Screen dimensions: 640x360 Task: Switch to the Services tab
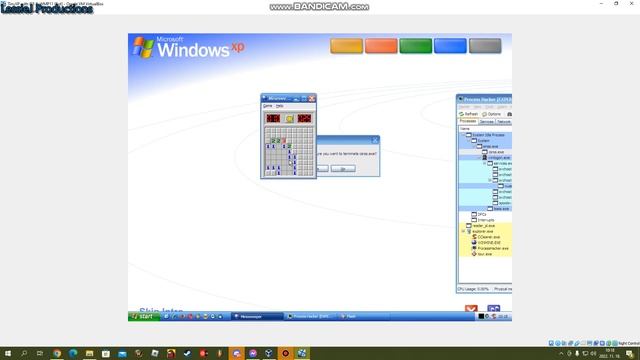click(x=487, y=122)
